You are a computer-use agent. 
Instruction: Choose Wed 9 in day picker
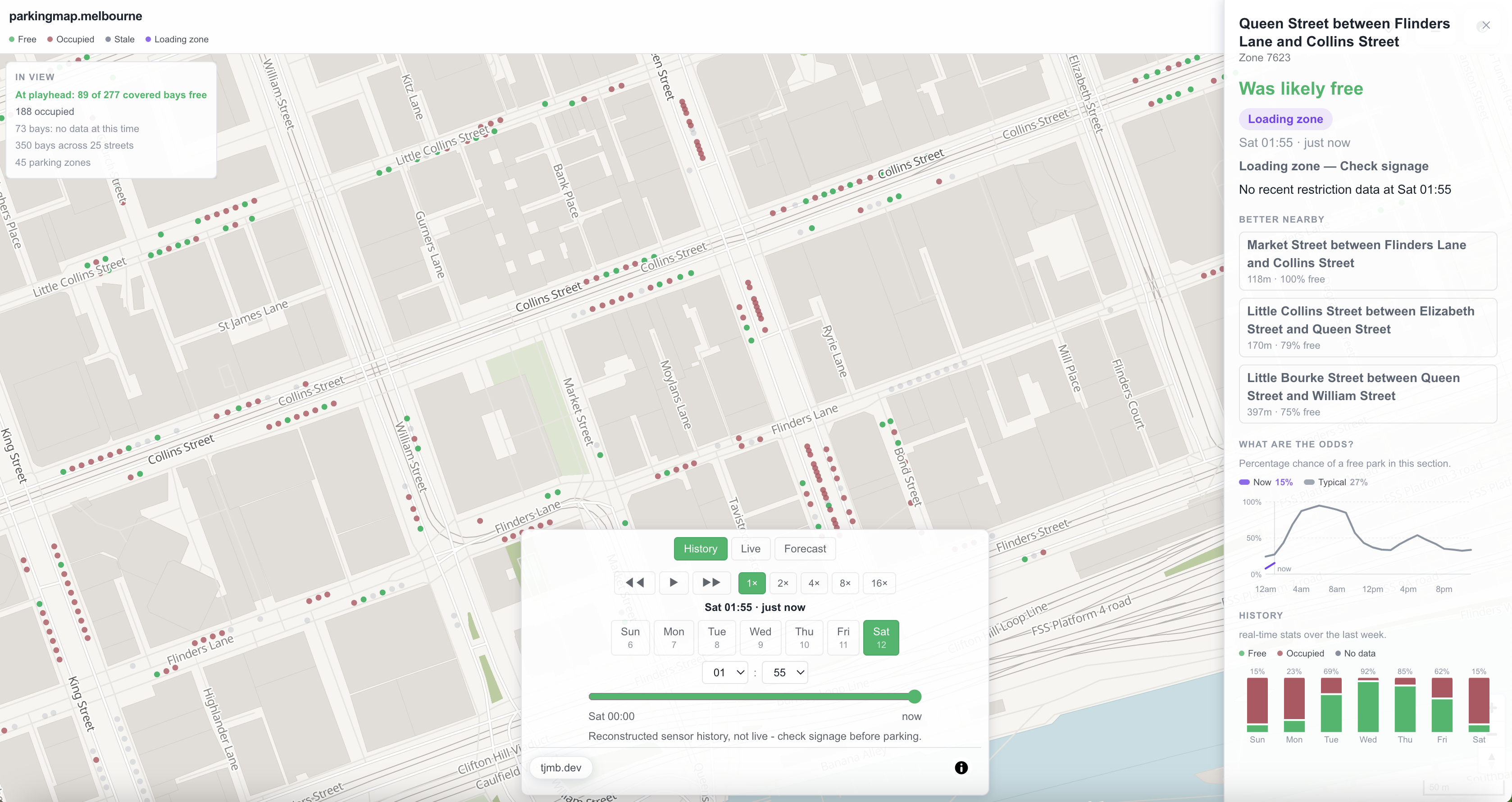tap(760, 638)
